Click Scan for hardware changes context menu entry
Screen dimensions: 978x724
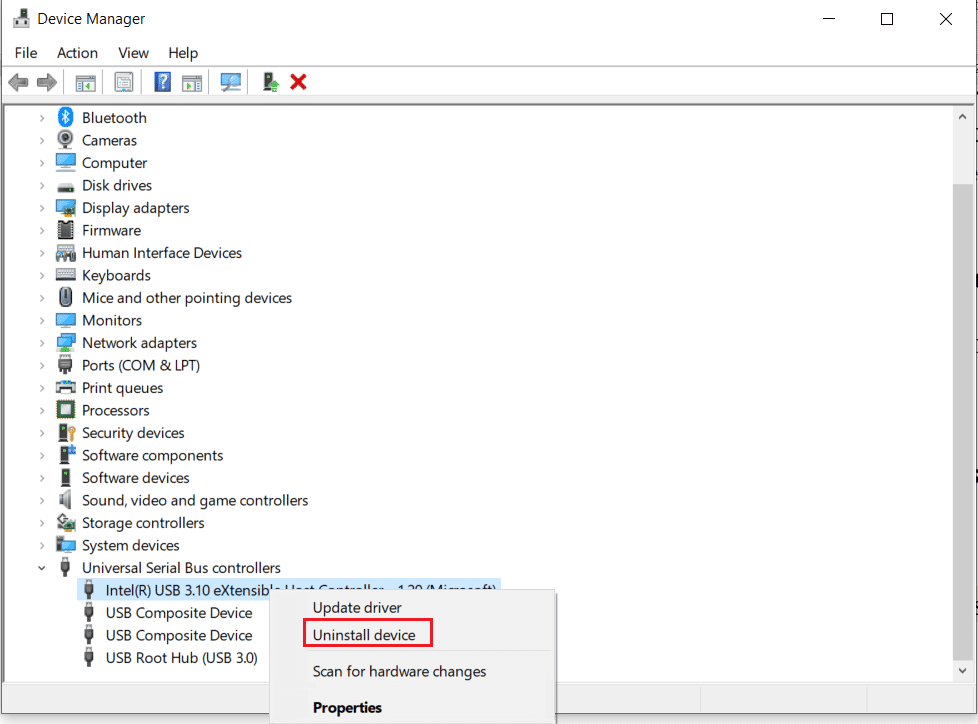tap(400, 671)
